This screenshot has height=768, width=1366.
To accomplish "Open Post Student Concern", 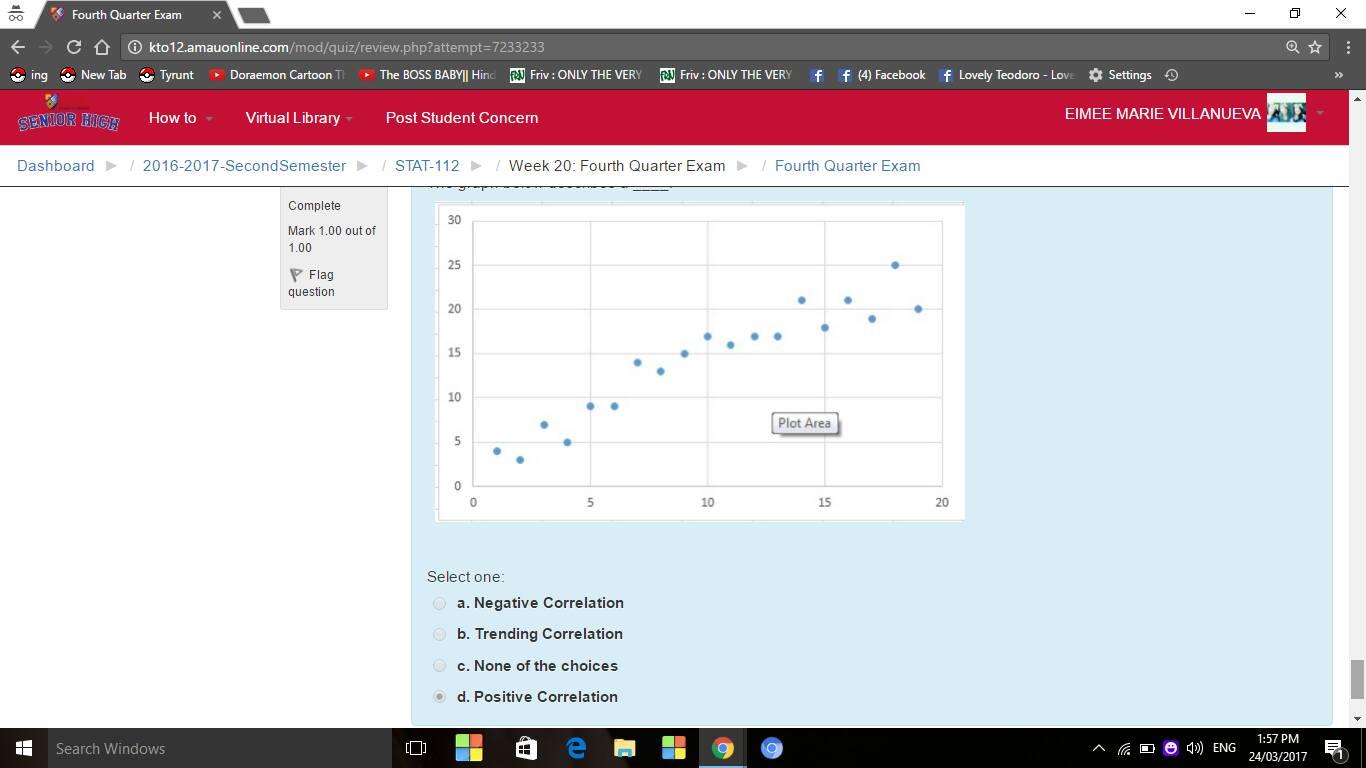I will [x=462, y=118].
